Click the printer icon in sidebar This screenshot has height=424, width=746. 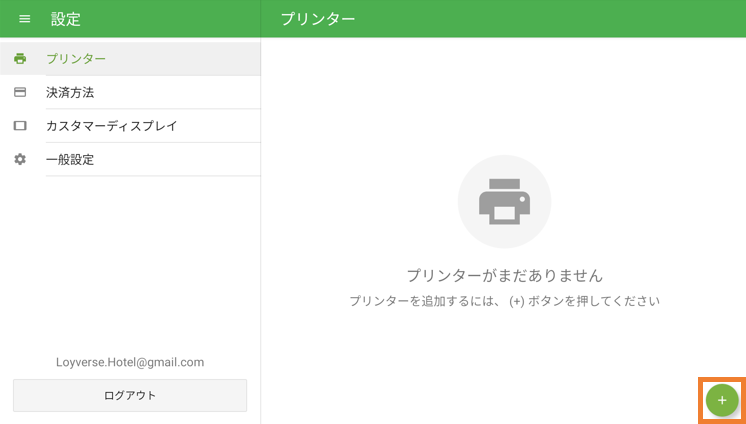point(20,59)
